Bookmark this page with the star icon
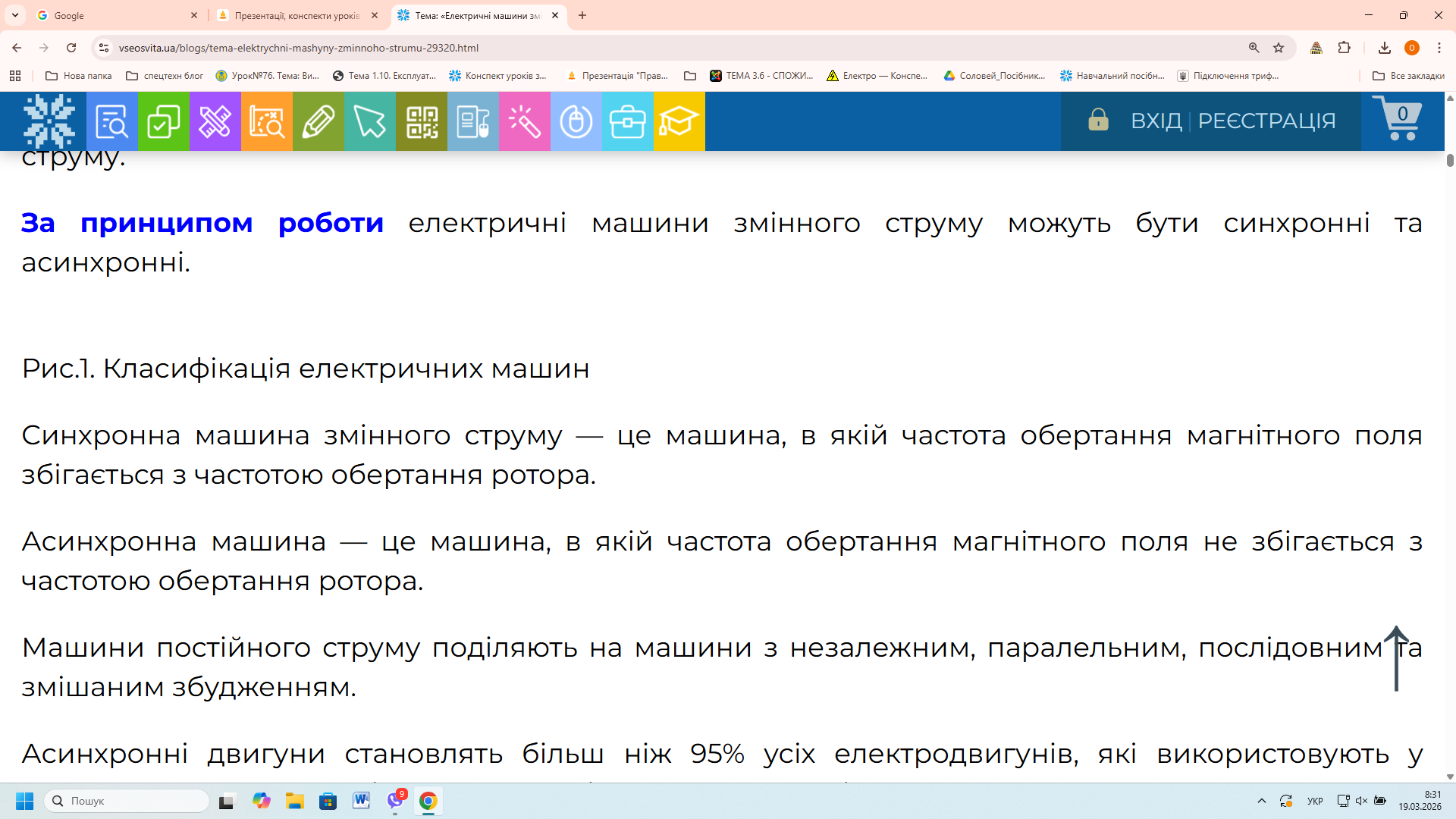 point(1279,48)
